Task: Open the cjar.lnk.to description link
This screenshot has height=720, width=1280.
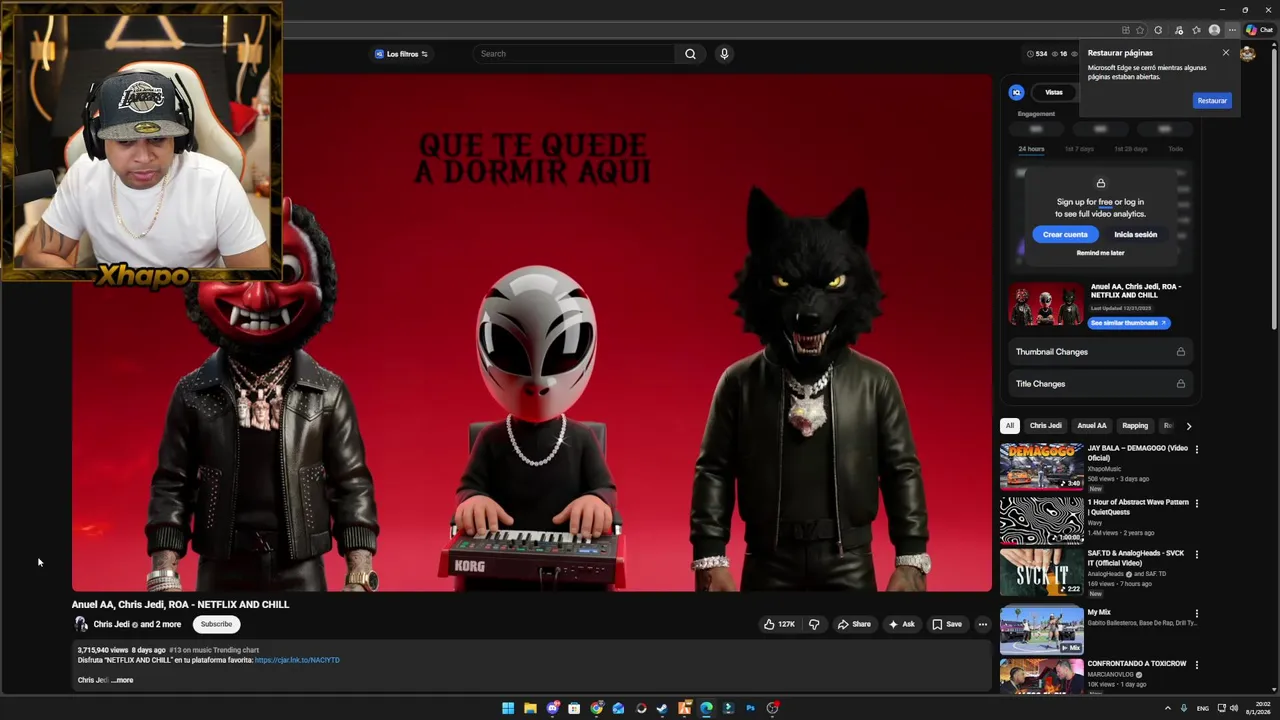Action: (297, 660)
